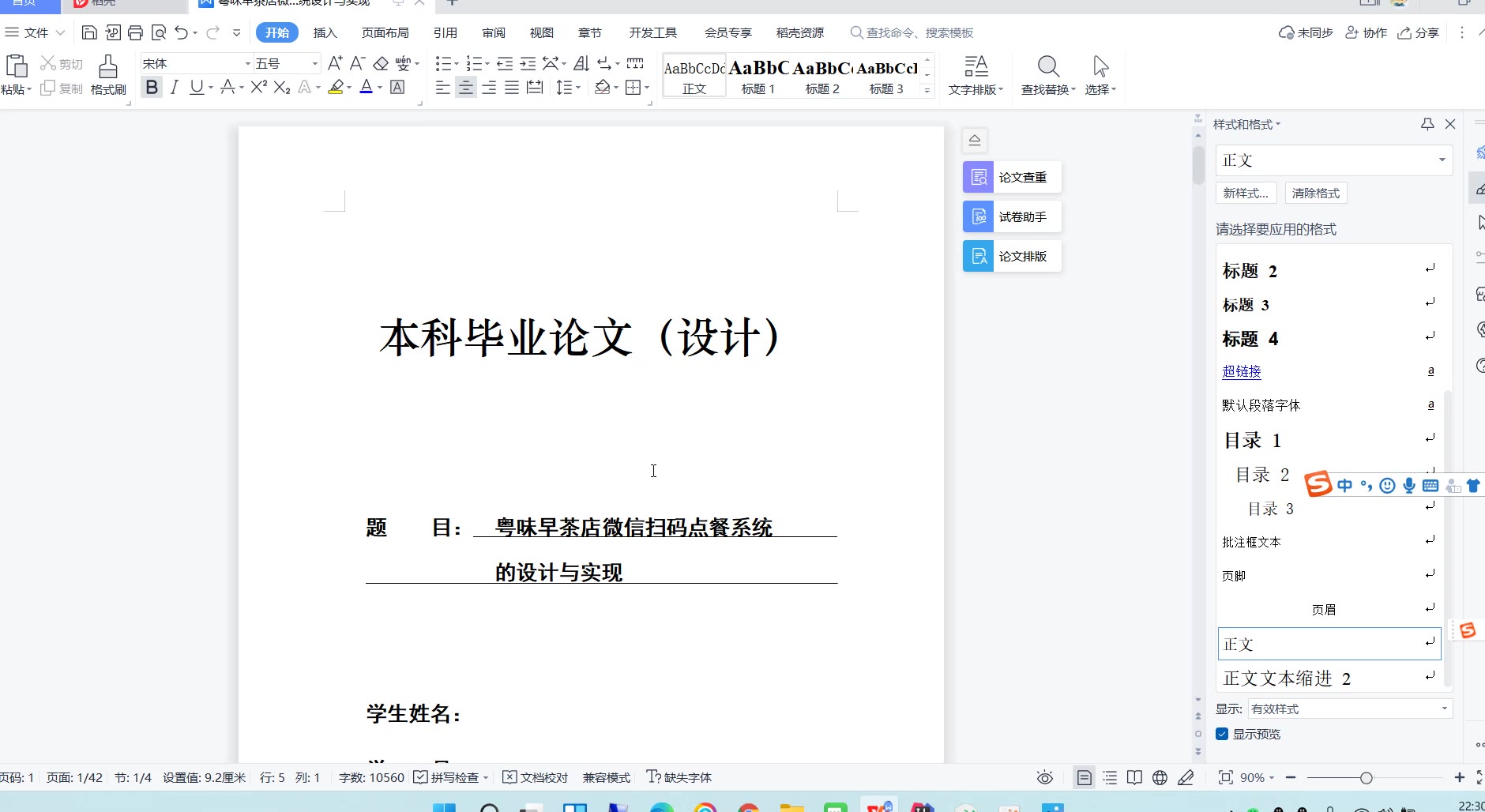Switch to the 插入 ribbon tab
Screen dimensions: 1485x812
coord(325,33)
